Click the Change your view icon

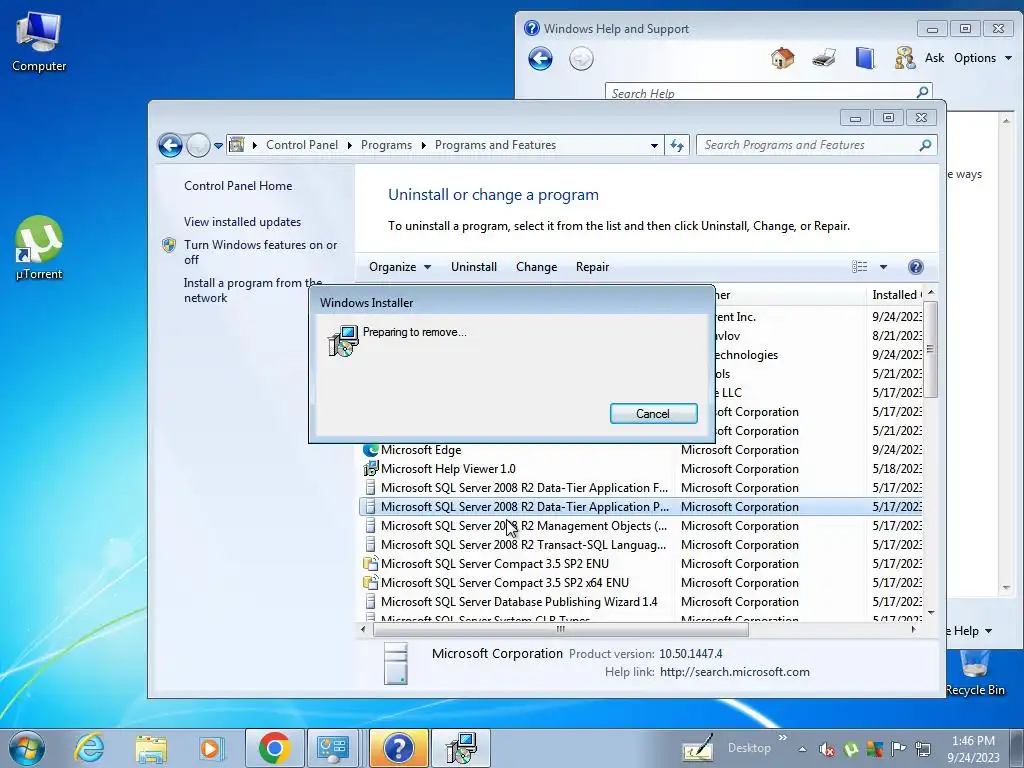coord(859,266)
